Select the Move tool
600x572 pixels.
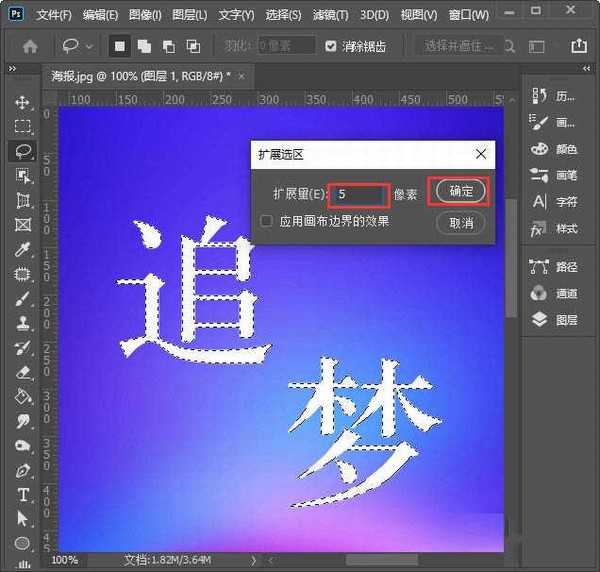click(x=23, y=103)
